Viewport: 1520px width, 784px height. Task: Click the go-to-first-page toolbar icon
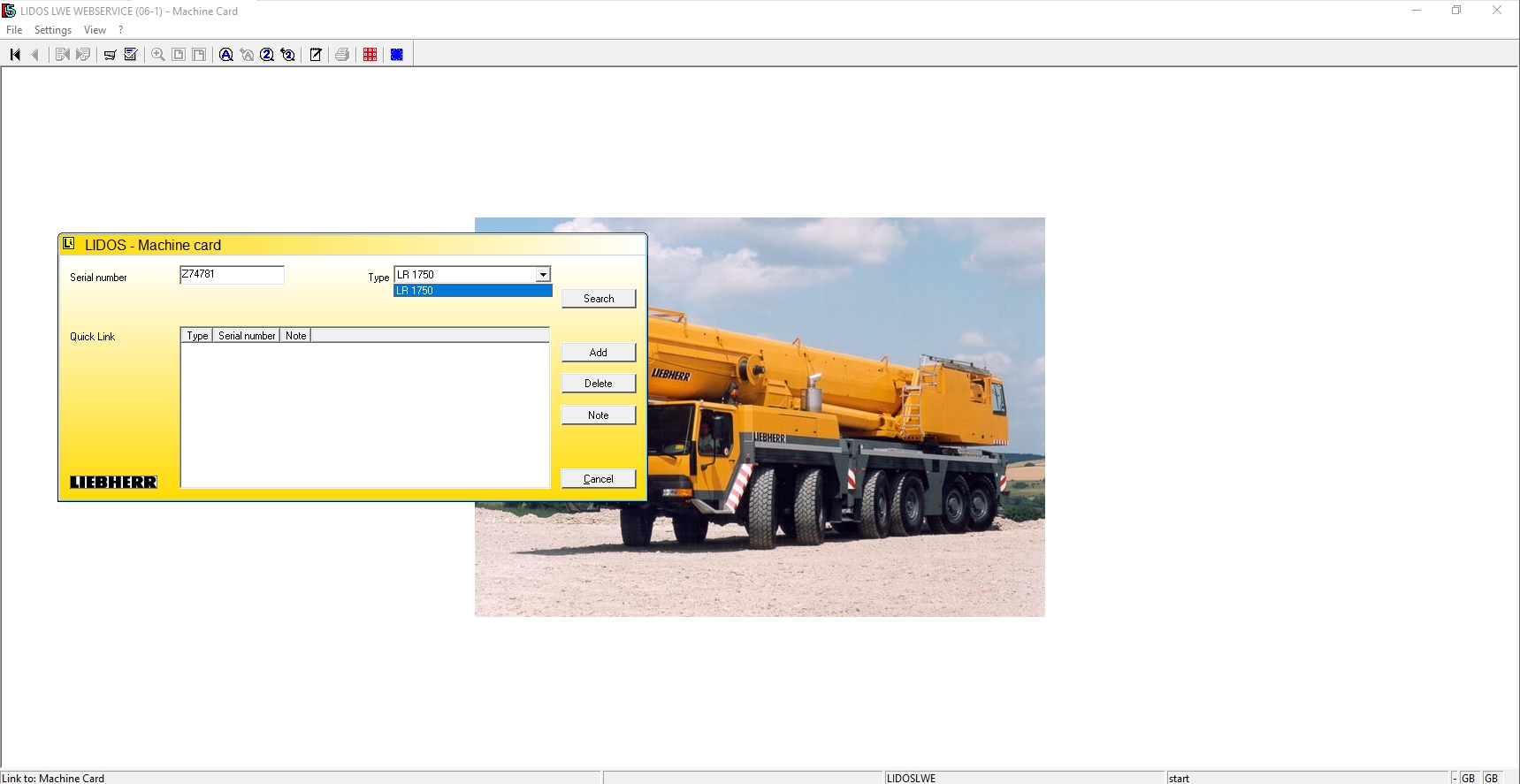tap(15, 55)
